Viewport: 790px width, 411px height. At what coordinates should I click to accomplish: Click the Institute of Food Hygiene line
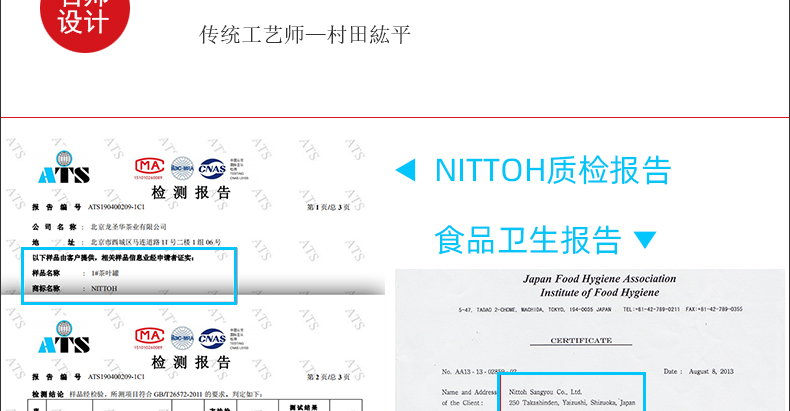pos(600,292)
